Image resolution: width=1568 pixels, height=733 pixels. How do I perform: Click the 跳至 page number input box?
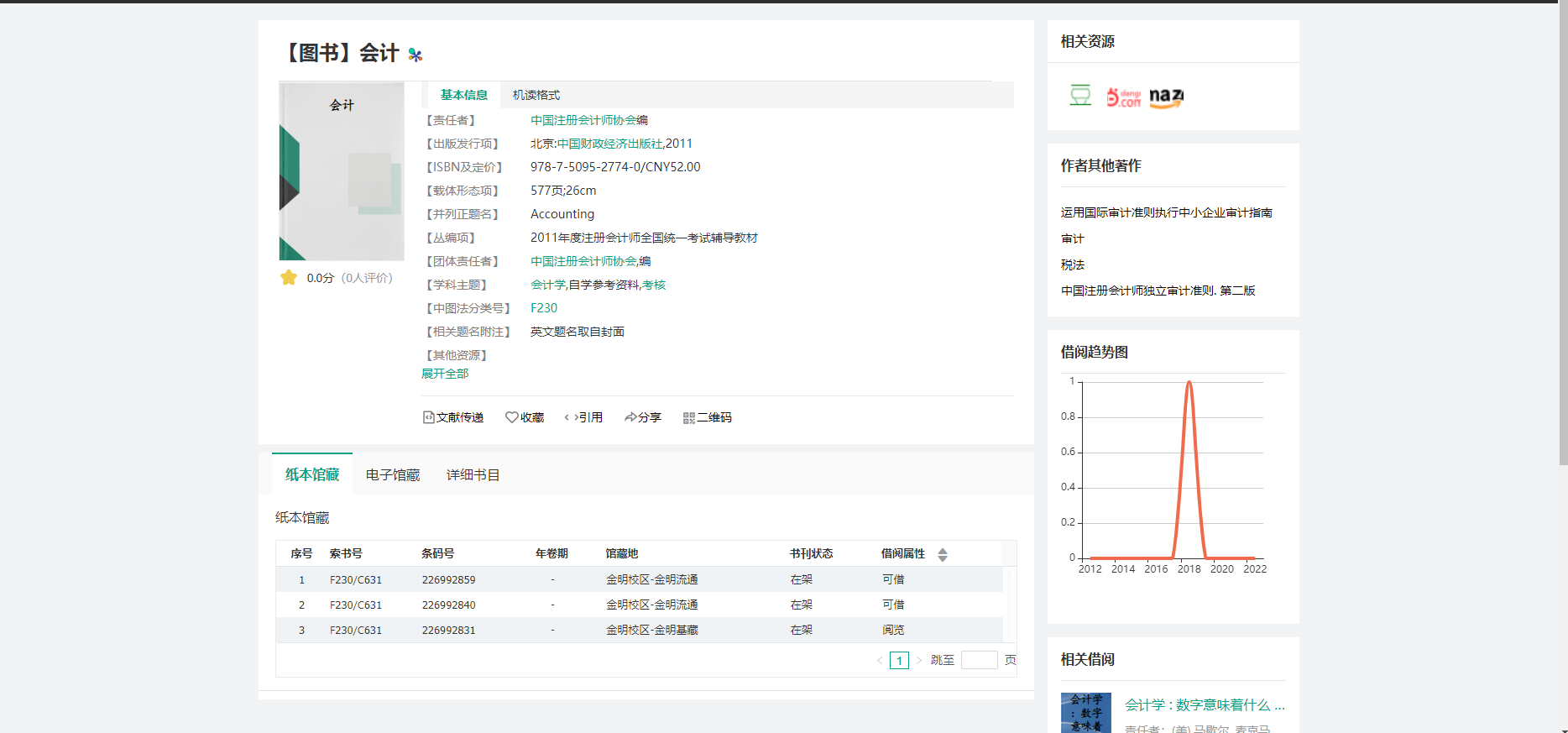[x=979, y=661]
